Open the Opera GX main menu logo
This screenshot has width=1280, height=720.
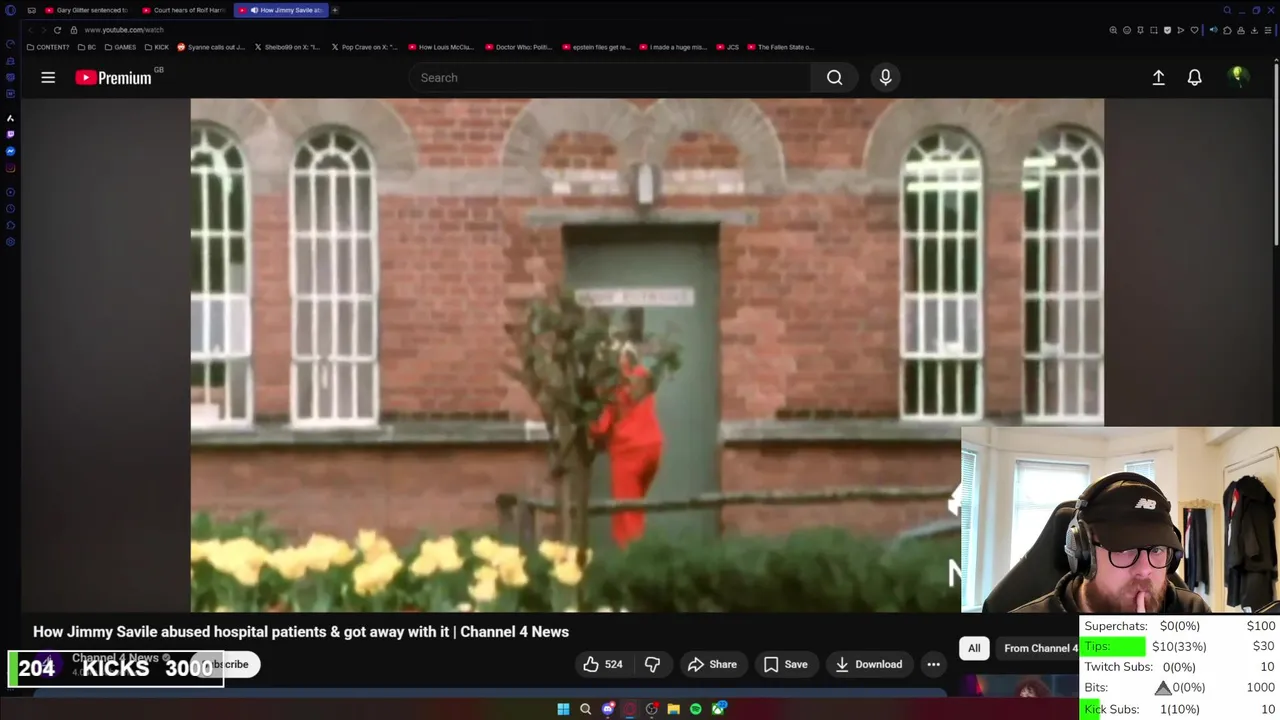tap(10, 10)
